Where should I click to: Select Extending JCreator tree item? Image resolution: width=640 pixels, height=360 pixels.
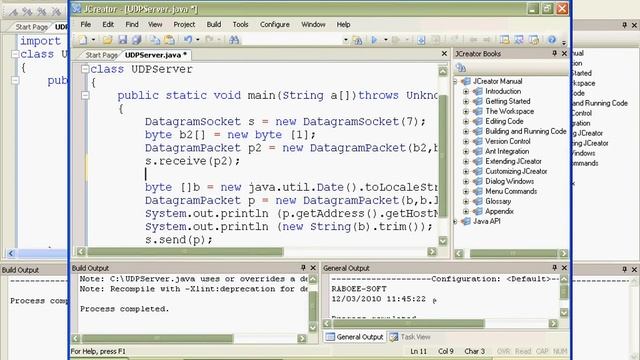point(513,161)
